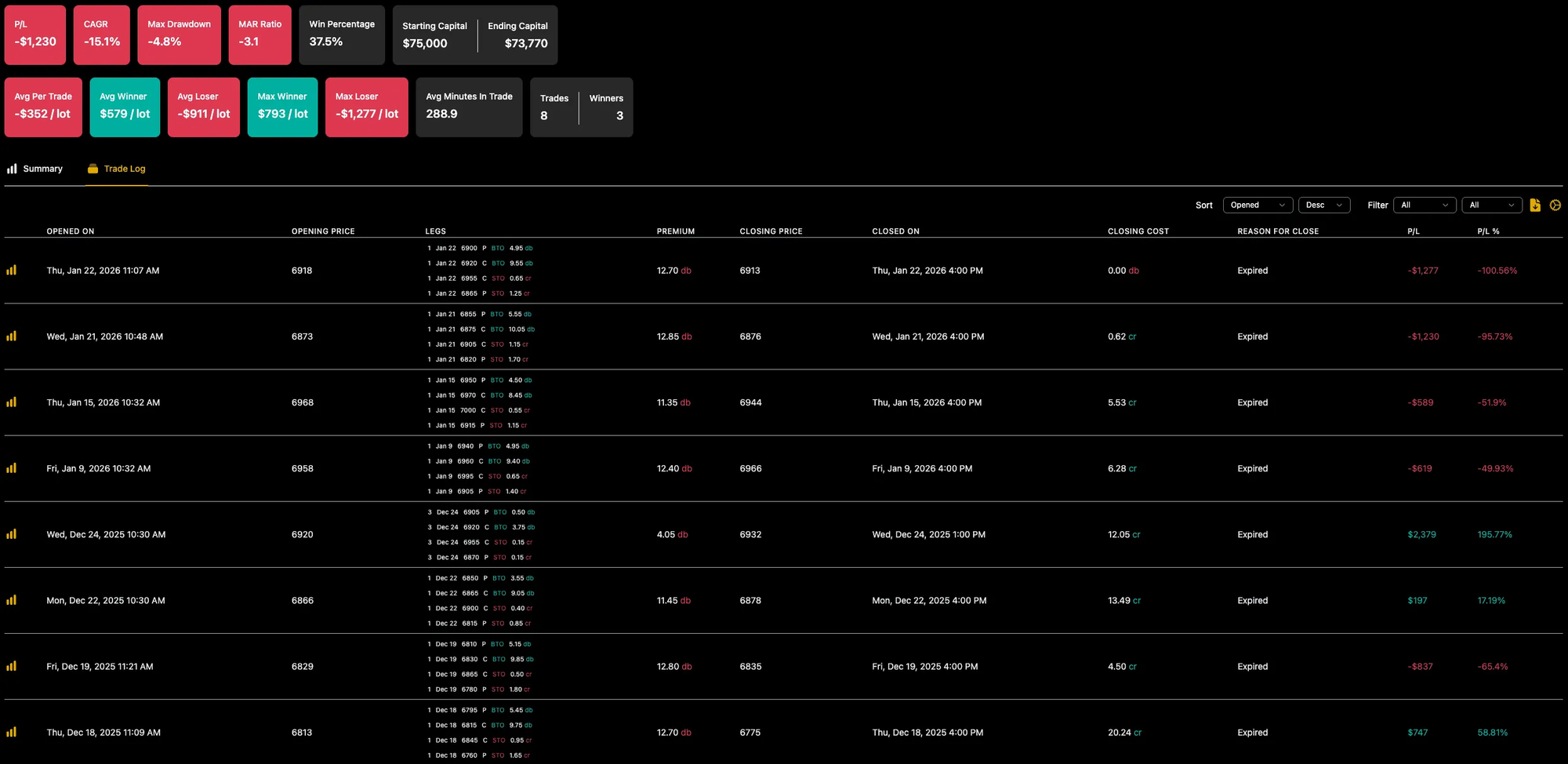1568x764 pixels.
Task: Click chart icon for Jan 9, 2026 trade
Action: (12, 467)
